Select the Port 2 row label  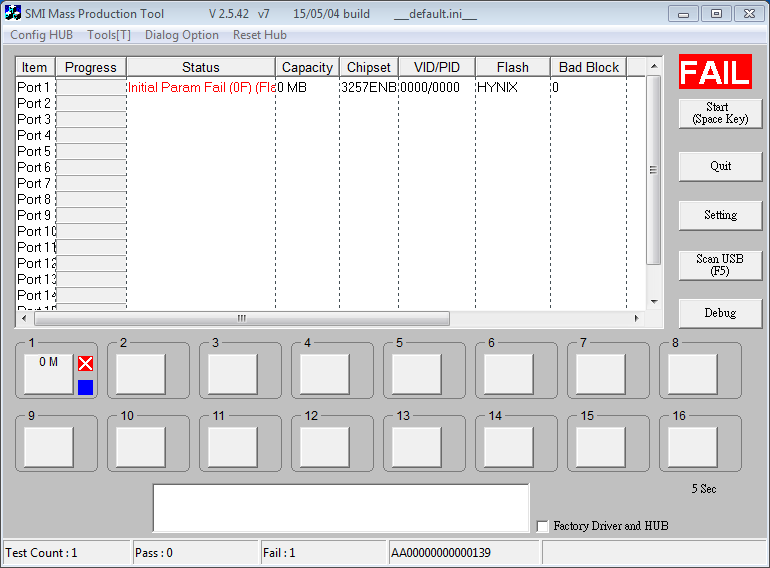coord(33,104)
